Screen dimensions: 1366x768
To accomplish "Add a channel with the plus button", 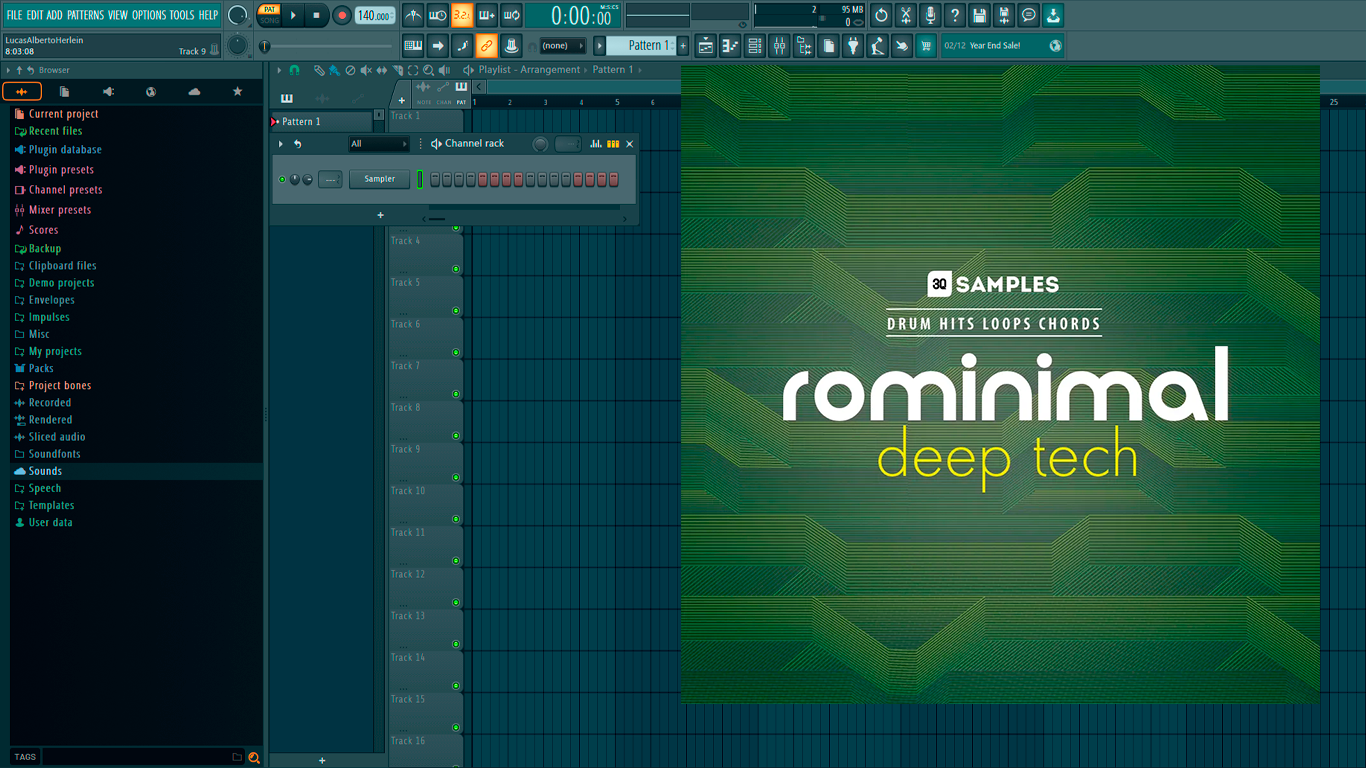I will click(x=380, y=215).
